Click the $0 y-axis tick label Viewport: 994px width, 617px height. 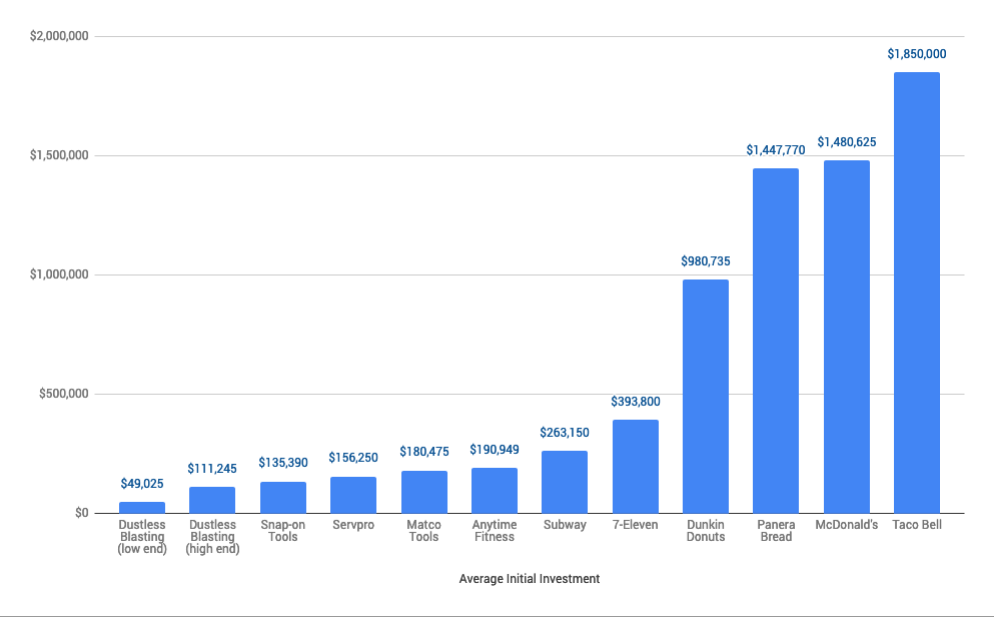[x=82, y=513]
